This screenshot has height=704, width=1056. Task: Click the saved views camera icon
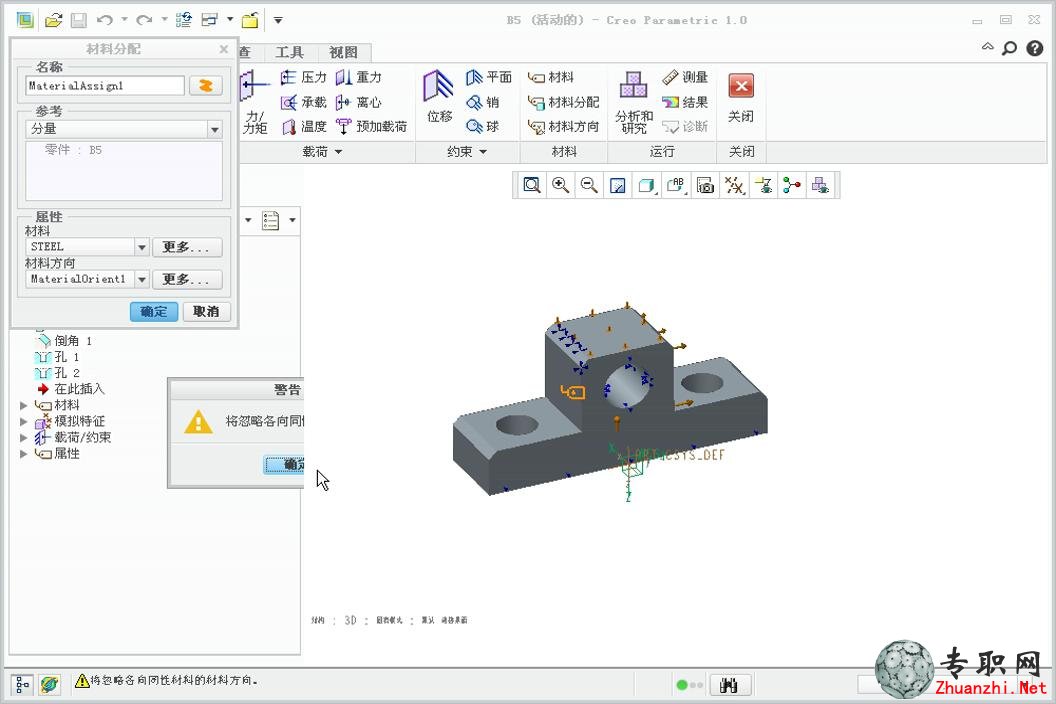tap(705, 185)
